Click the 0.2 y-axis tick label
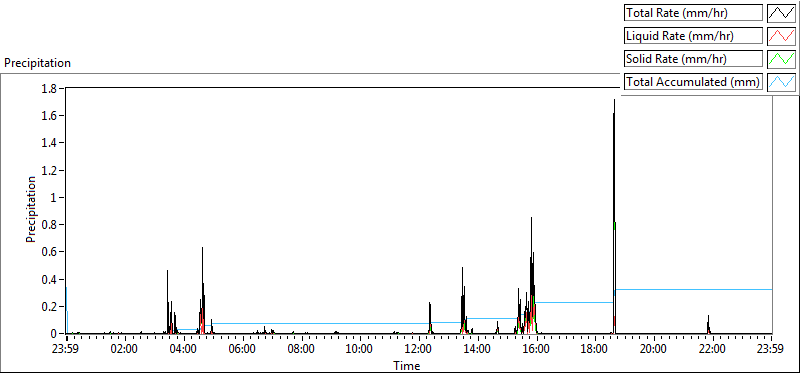The image size is (800, 373). 49,307
